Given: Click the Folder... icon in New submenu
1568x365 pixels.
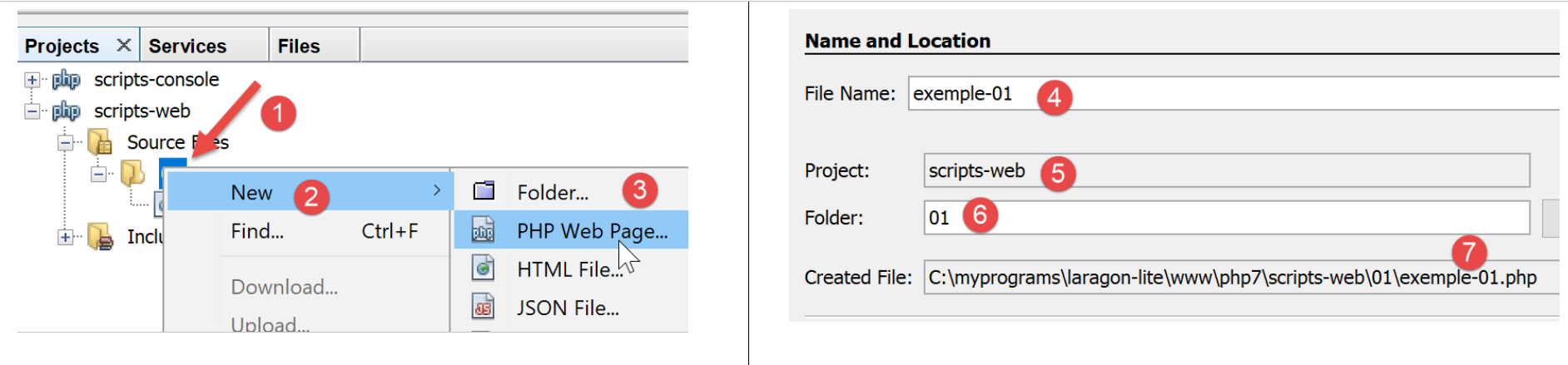Looking at the screenshot, I should pos(484,191).
